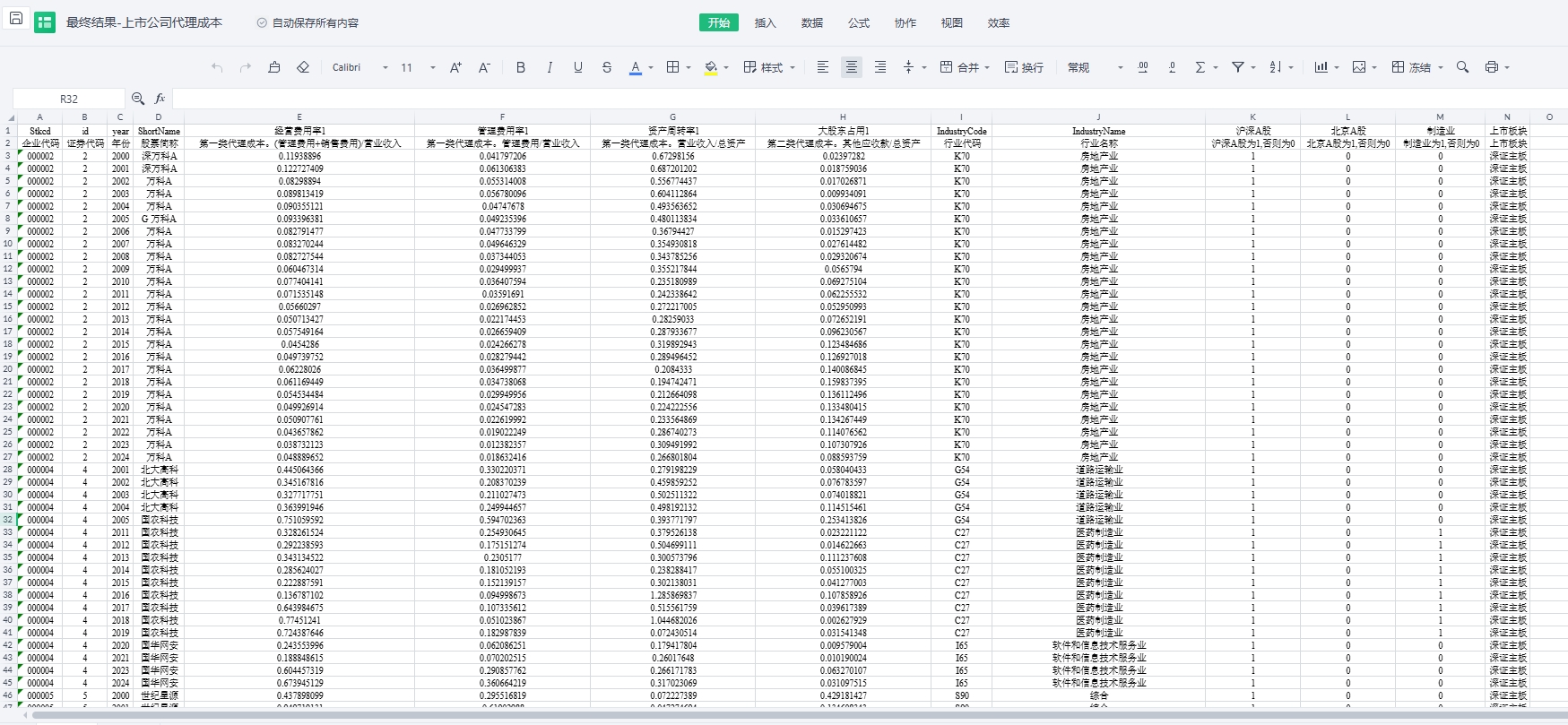
Task: Click the green spreadsheet app icon
Action: point(45,22)
